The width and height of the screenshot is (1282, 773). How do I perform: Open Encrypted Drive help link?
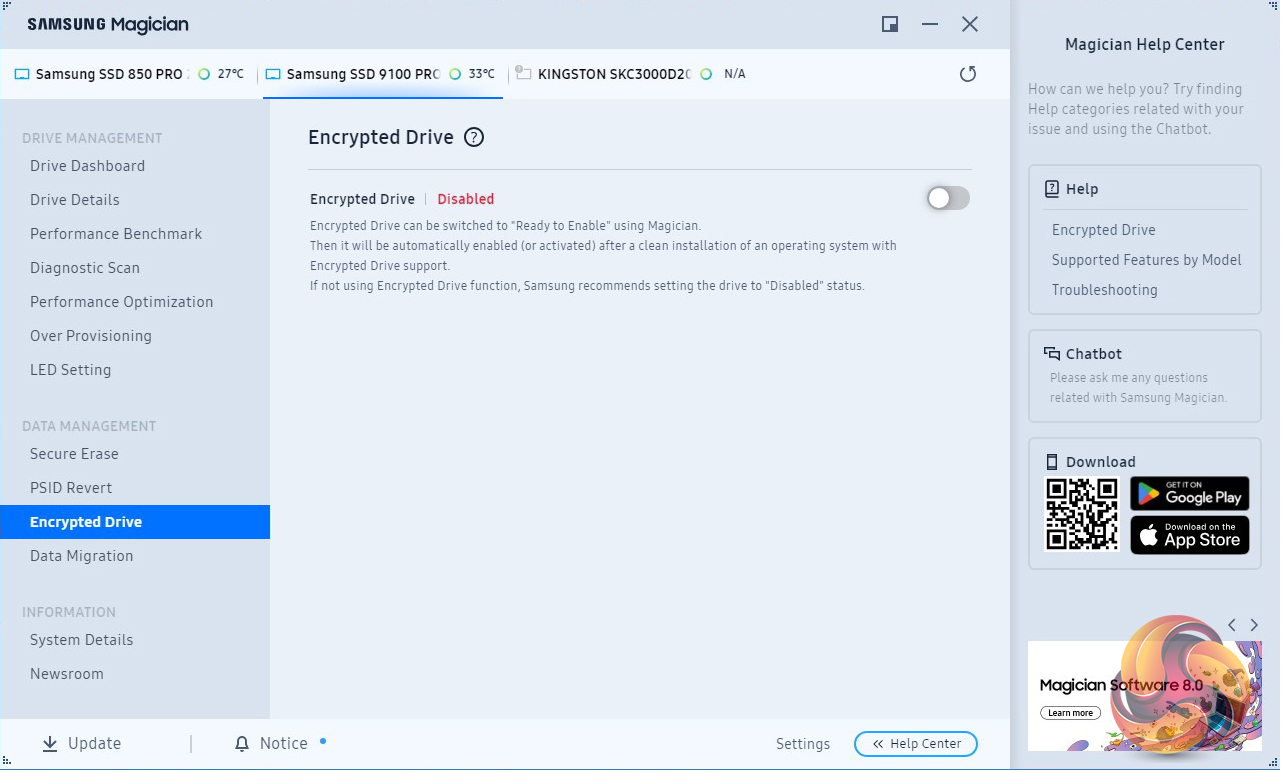coord(1103,230)
